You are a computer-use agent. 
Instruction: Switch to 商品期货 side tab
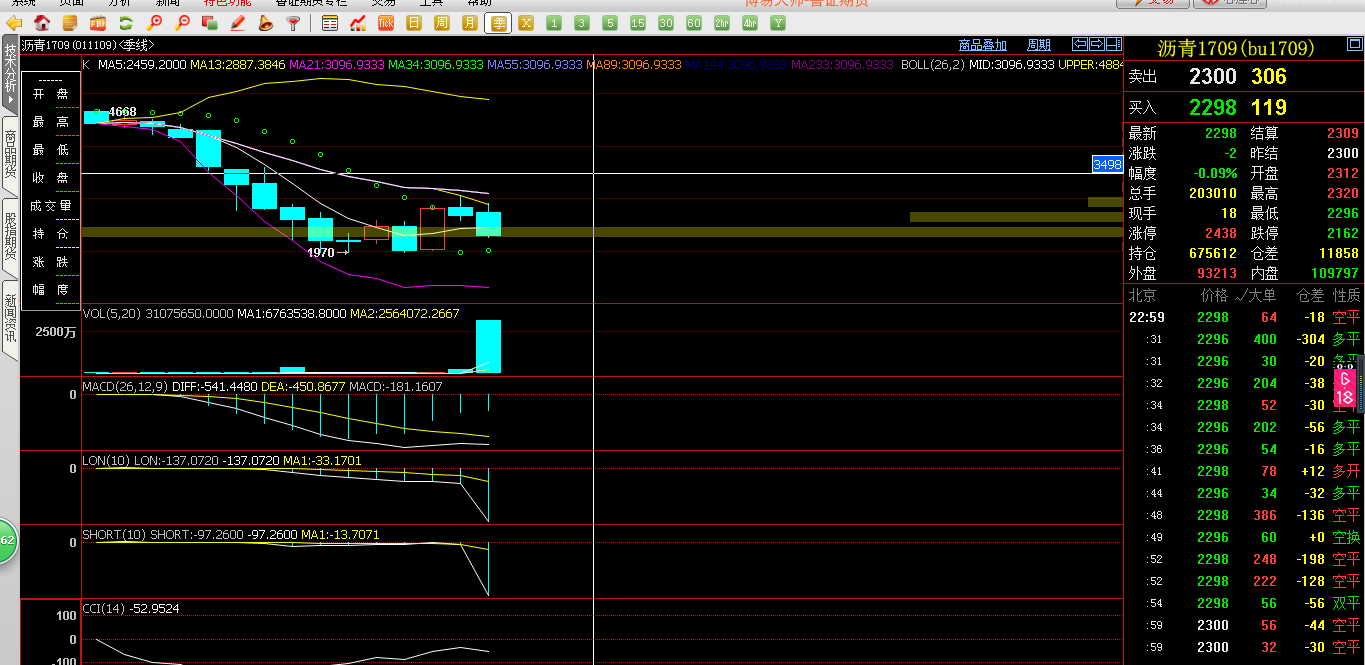(x=10, y=155)
